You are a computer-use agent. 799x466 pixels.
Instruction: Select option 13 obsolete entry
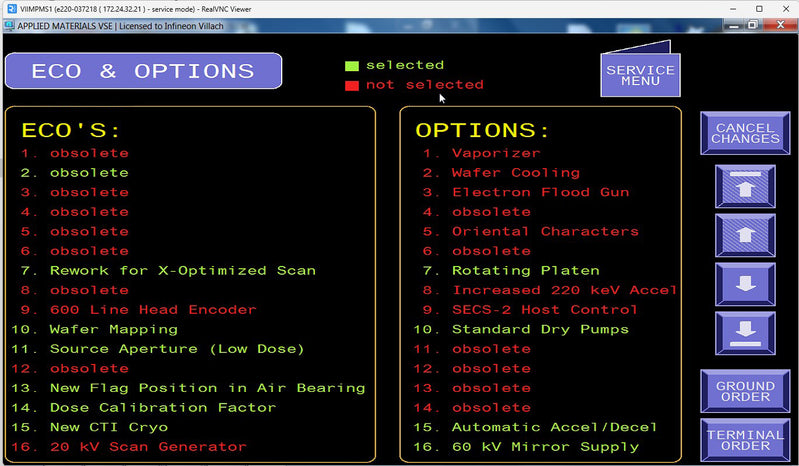[472, 388]
